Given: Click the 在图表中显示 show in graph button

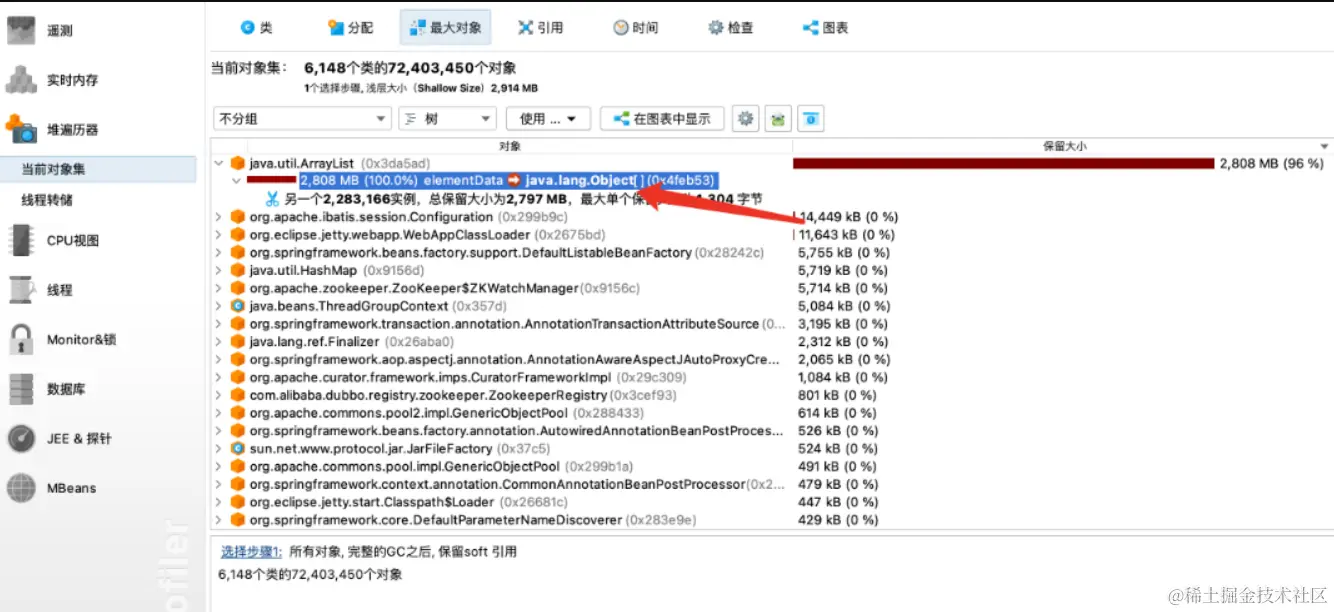Looking at the screenshot, I should tap(662, 119).
